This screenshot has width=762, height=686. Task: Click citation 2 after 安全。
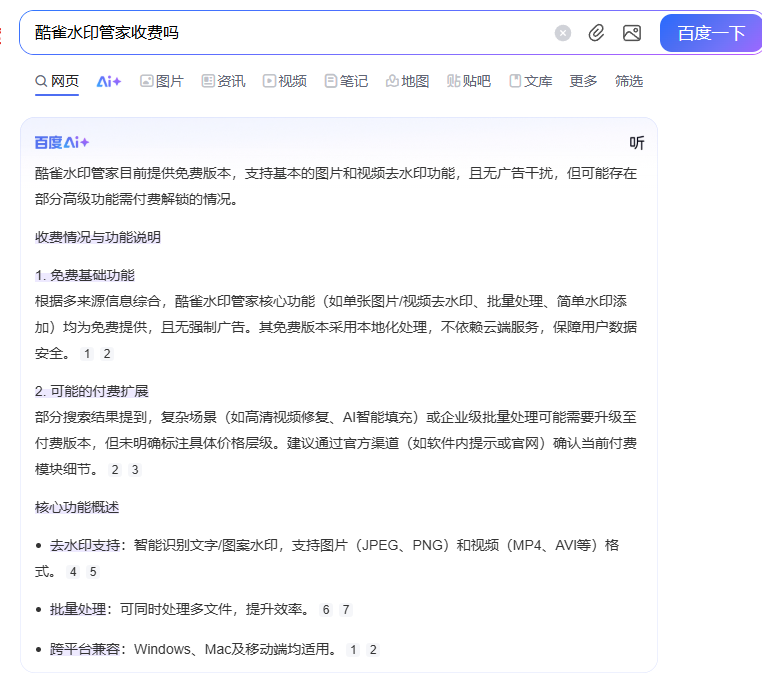pyautogui.click(x=107, y=354)
